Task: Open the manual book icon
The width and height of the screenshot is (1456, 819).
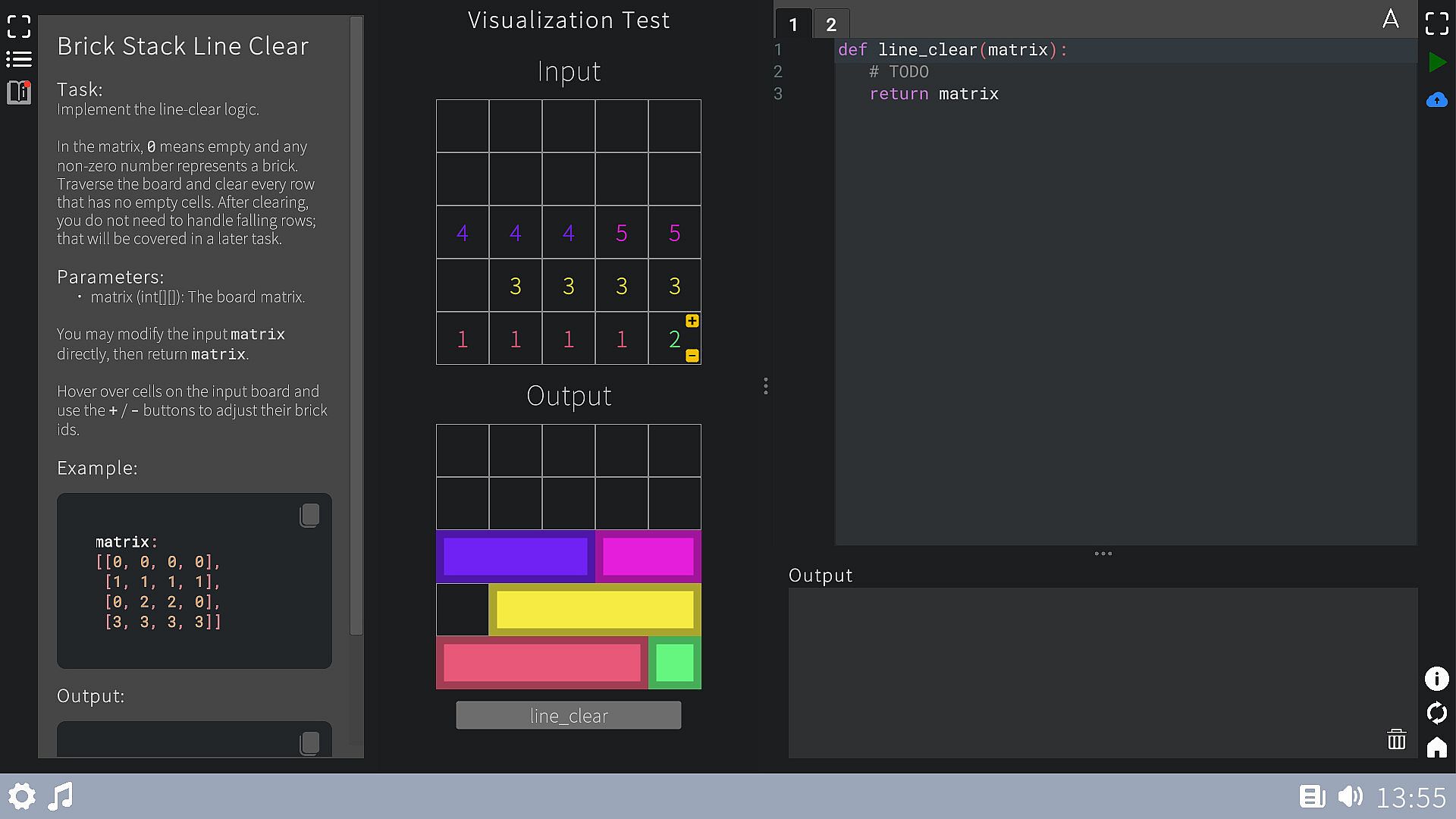Action: click(19, 93)
